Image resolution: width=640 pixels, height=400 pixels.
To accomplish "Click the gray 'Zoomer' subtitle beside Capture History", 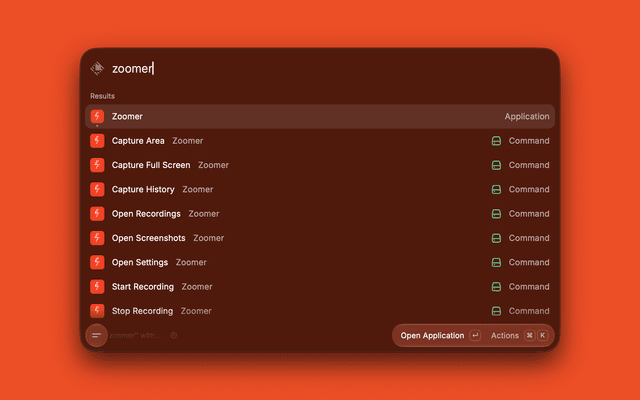I will pyautogui.click(x=198, y=189).
